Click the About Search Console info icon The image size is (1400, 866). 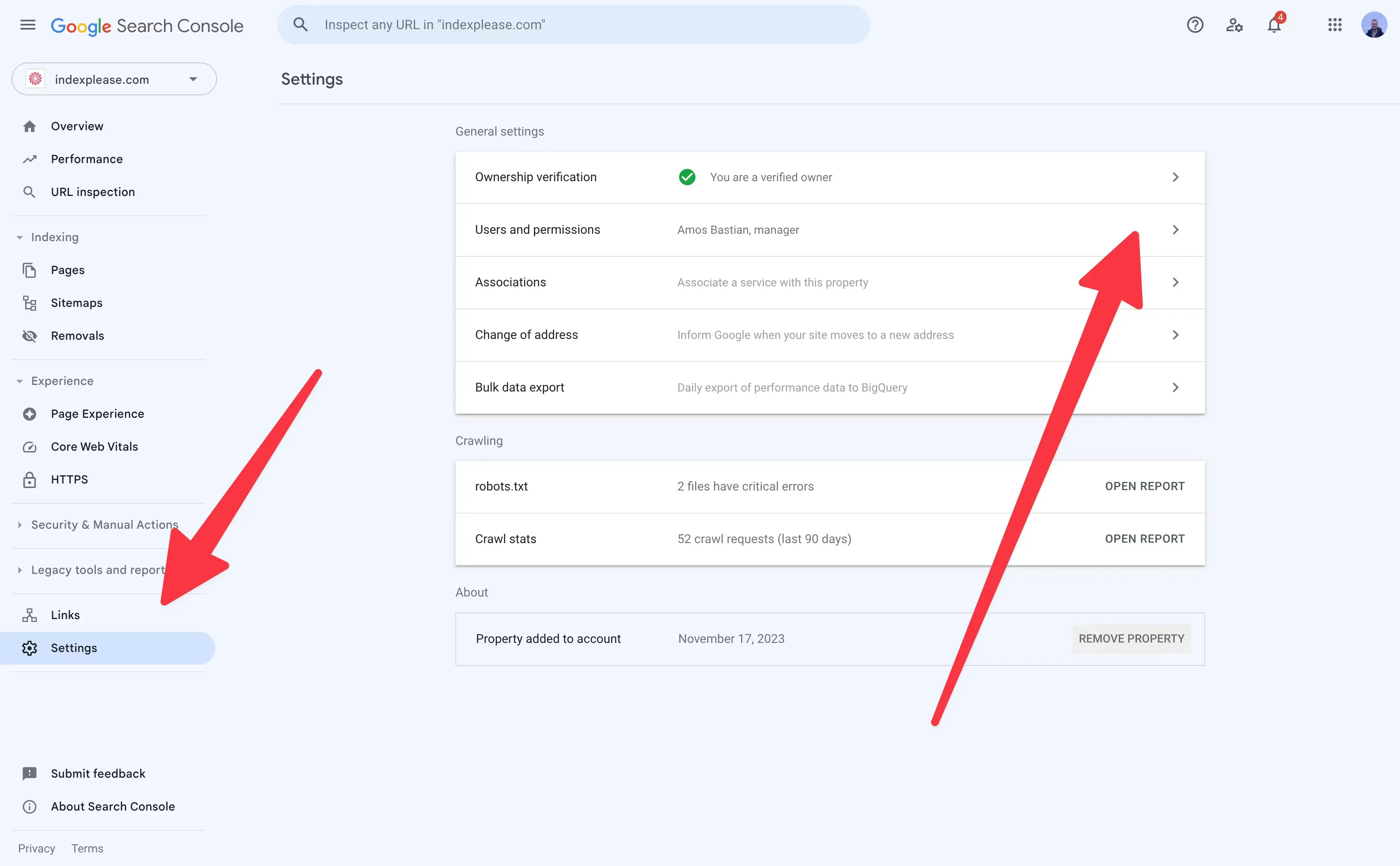point(29,806)
